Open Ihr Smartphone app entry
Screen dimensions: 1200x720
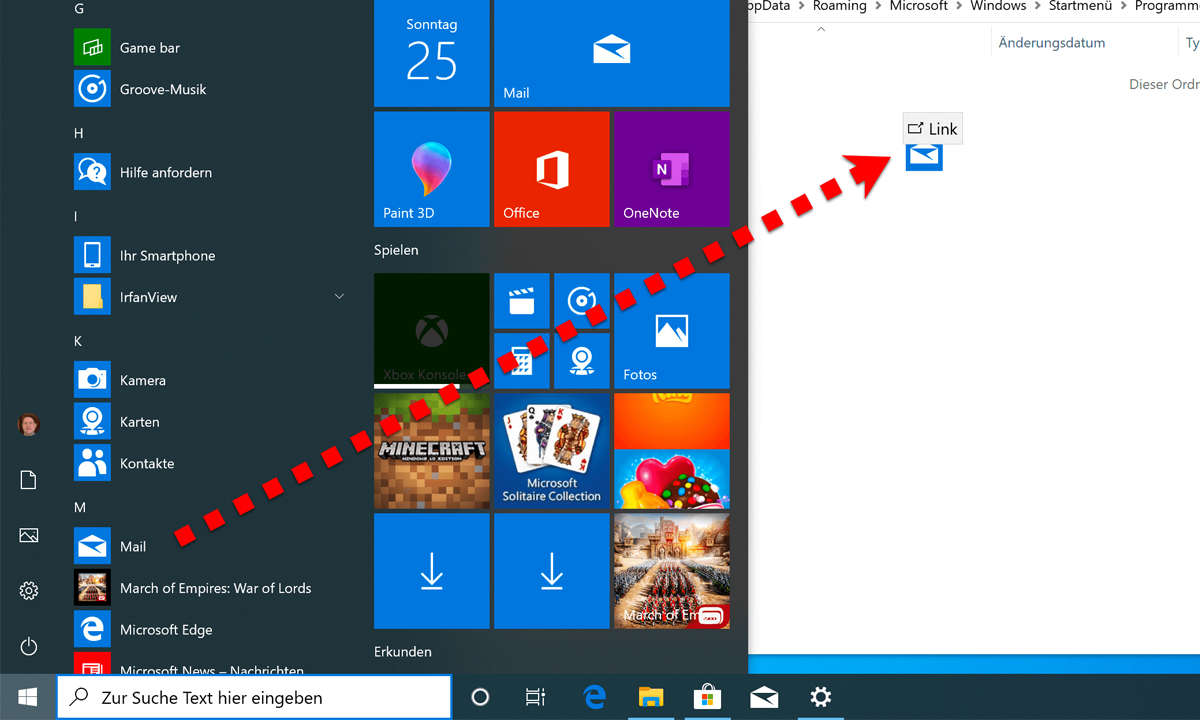[x=210, y=255]
